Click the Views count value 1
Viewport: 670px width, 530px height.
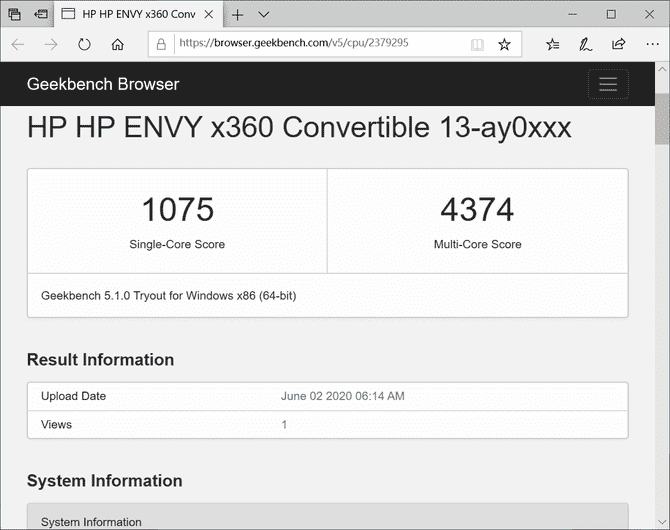[x=284, y=425]
